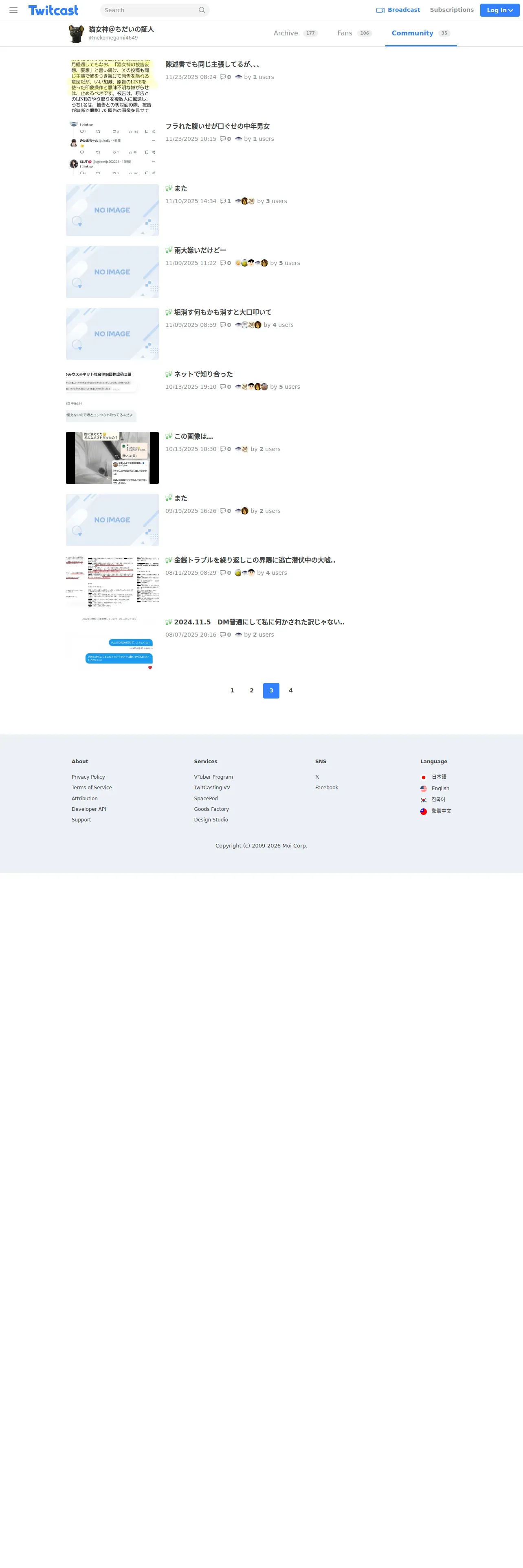523x1568 pixels.
Task: Open the hamburger menu icon
Action: pos(13,10)
